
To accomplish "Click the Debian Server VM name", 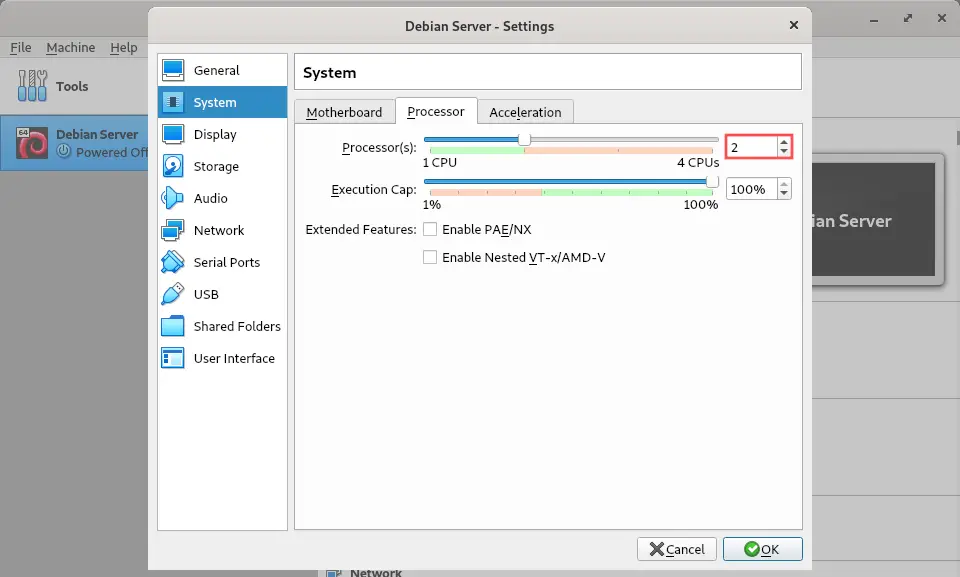I will [x=97, y=134].
